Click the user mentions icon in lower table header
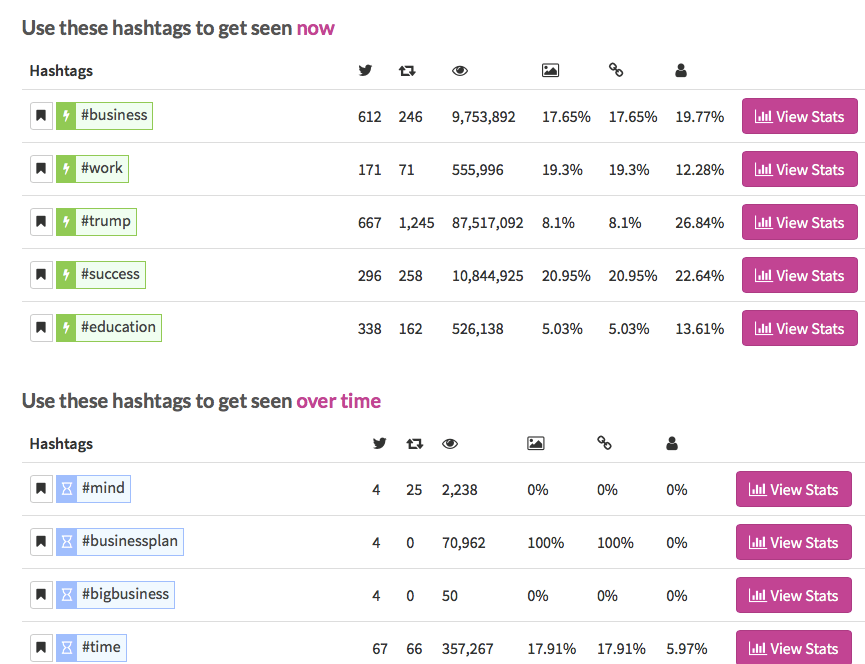 (x=672, y=443)
